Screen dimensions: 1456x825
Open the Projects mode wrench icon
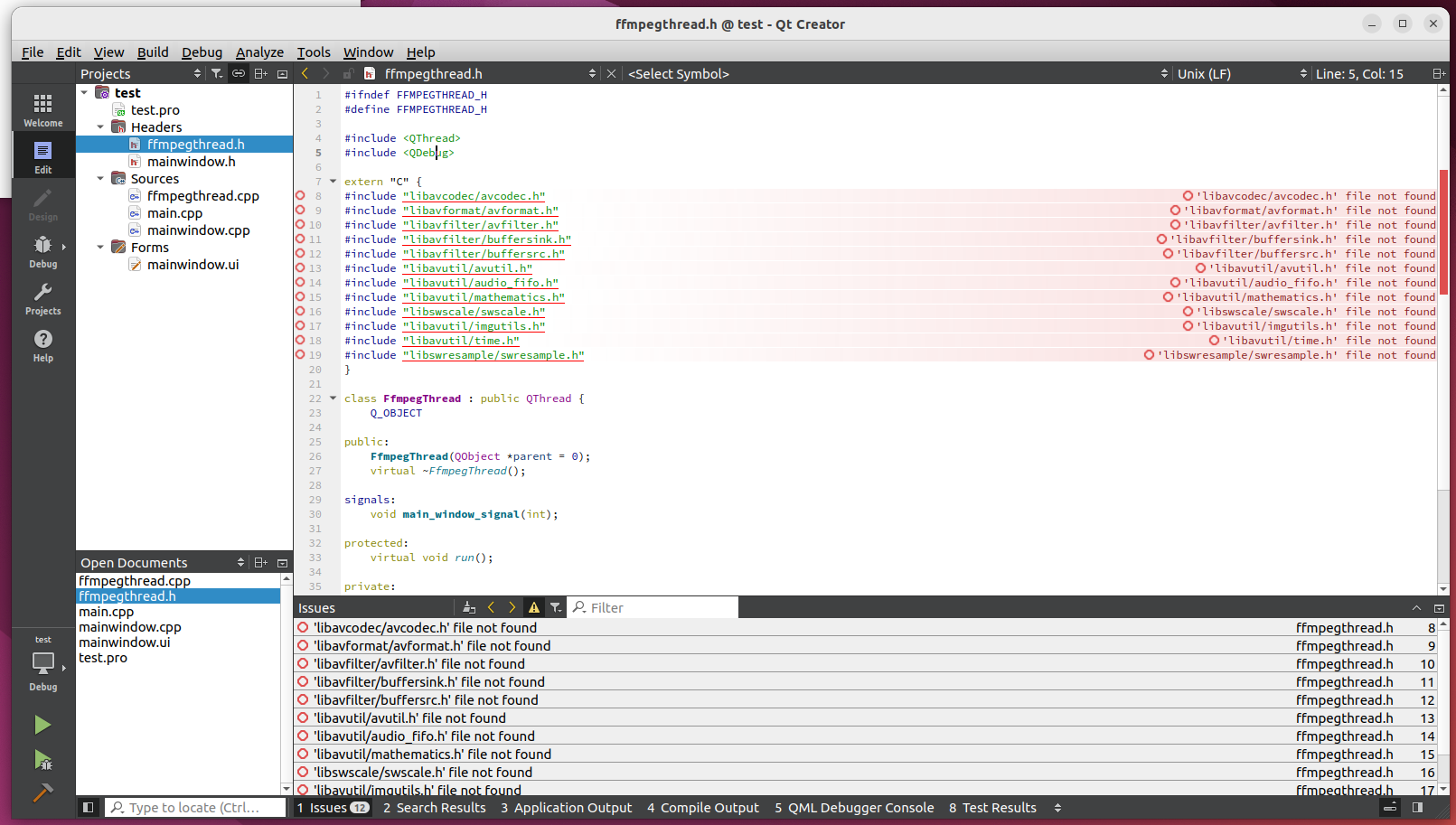(42, 298)
